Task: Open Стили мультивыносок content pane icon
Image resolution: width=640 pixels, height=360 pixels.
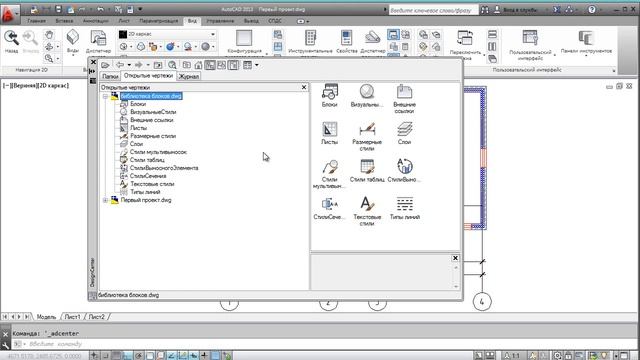Action: click(x=329, y=173)
